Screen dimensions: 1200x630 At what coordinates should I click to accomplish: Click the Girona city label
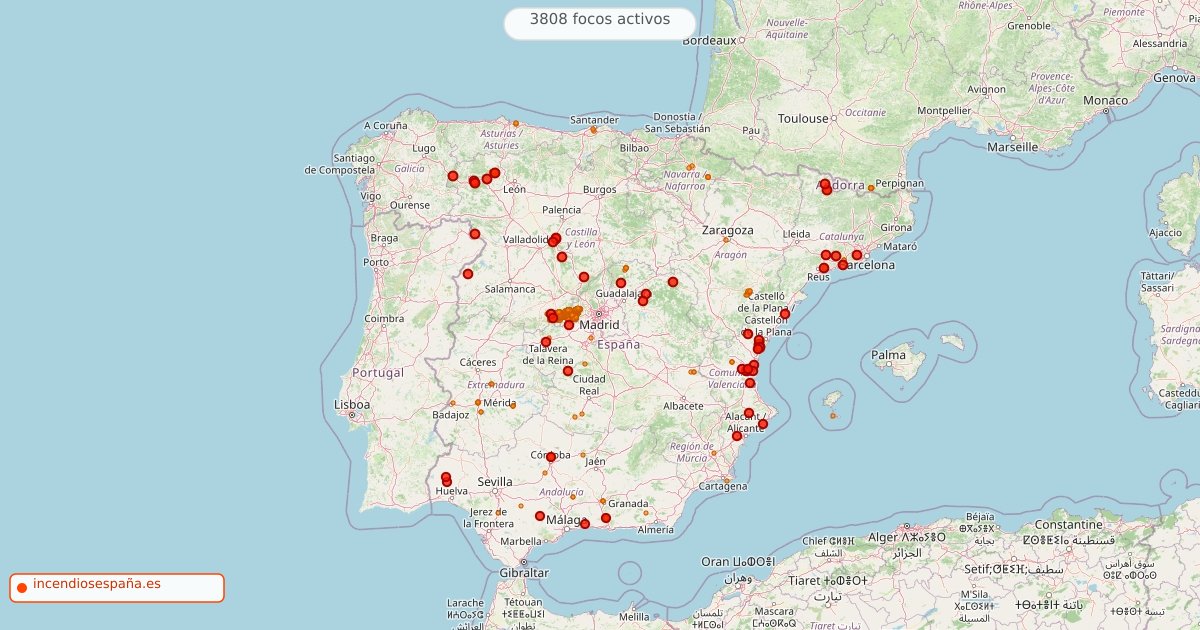(896, 227)
